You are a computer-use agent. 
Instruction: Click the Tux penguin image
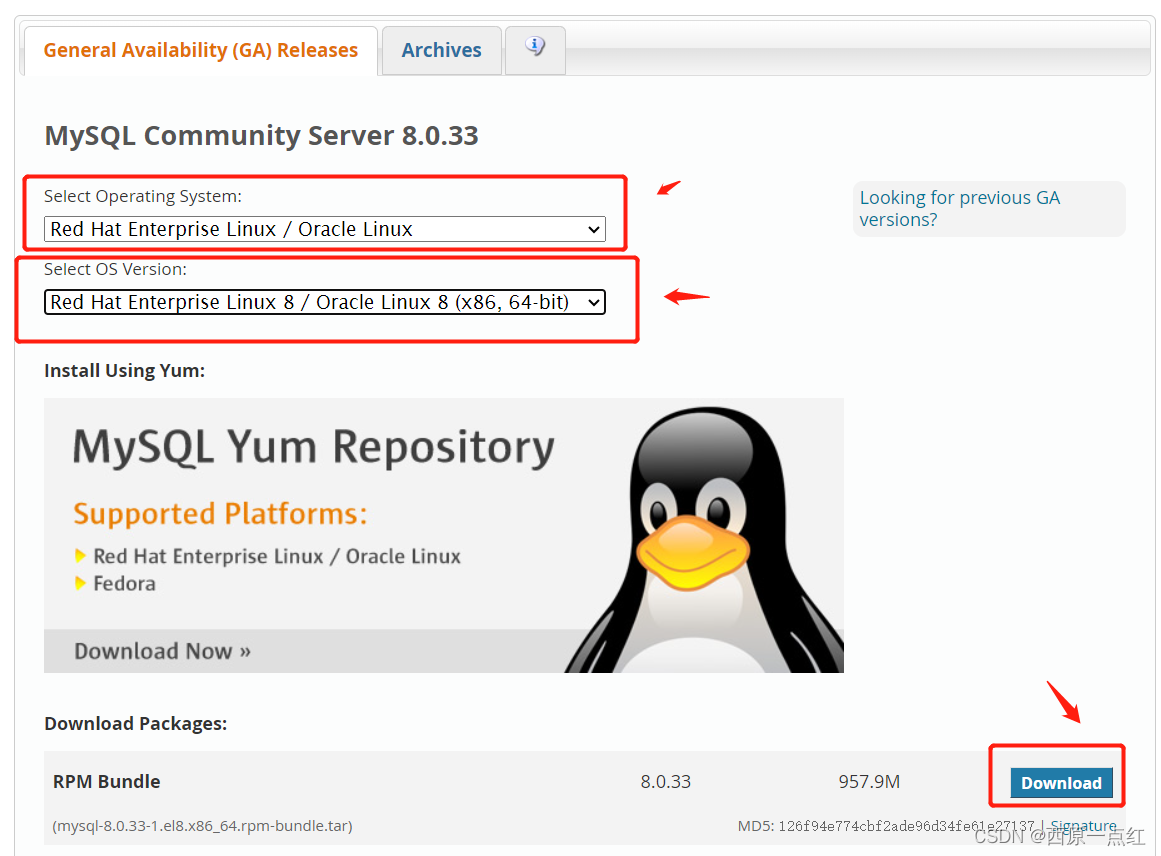pyautogui.click(x=703, y=541)
